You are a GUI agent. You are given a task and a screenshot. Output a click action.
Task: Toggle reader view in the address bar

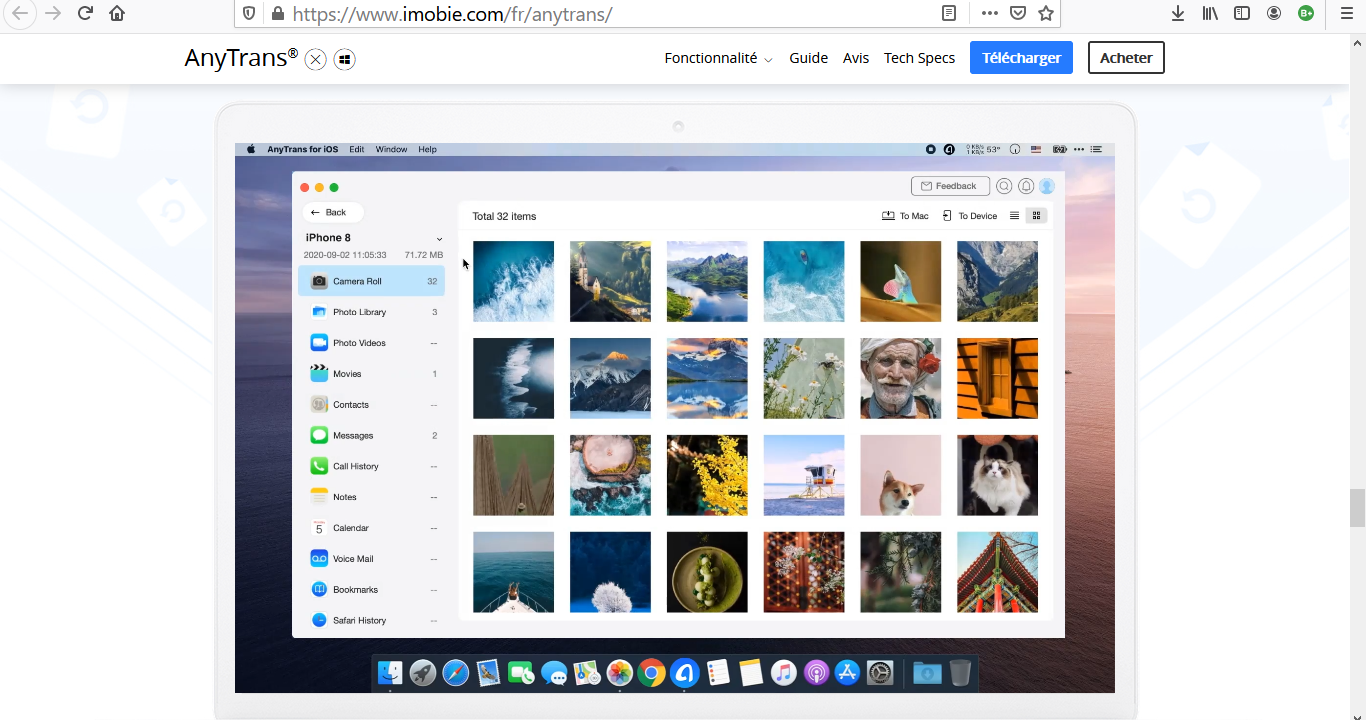tap(949, 13)
